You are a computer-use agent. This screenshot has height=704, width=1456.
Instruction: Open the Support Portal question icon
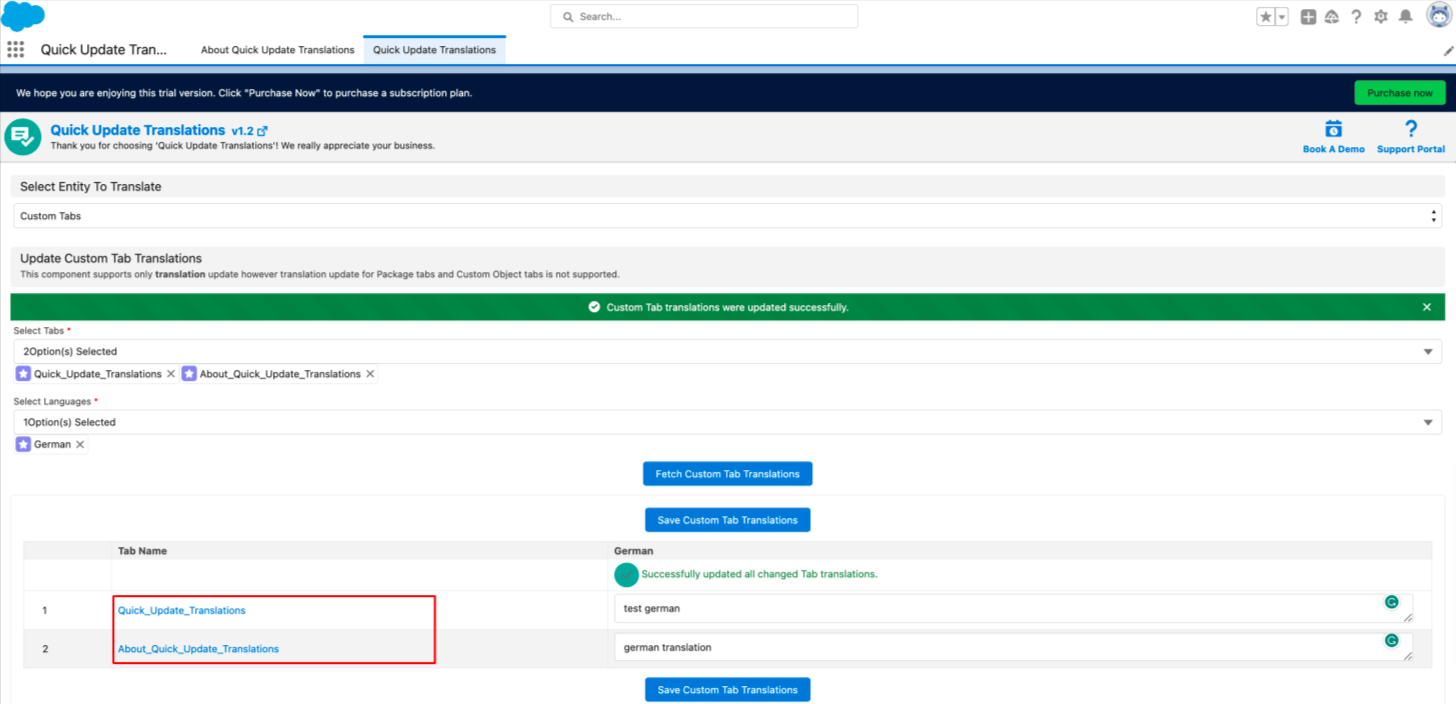(x=1411, y=129)
